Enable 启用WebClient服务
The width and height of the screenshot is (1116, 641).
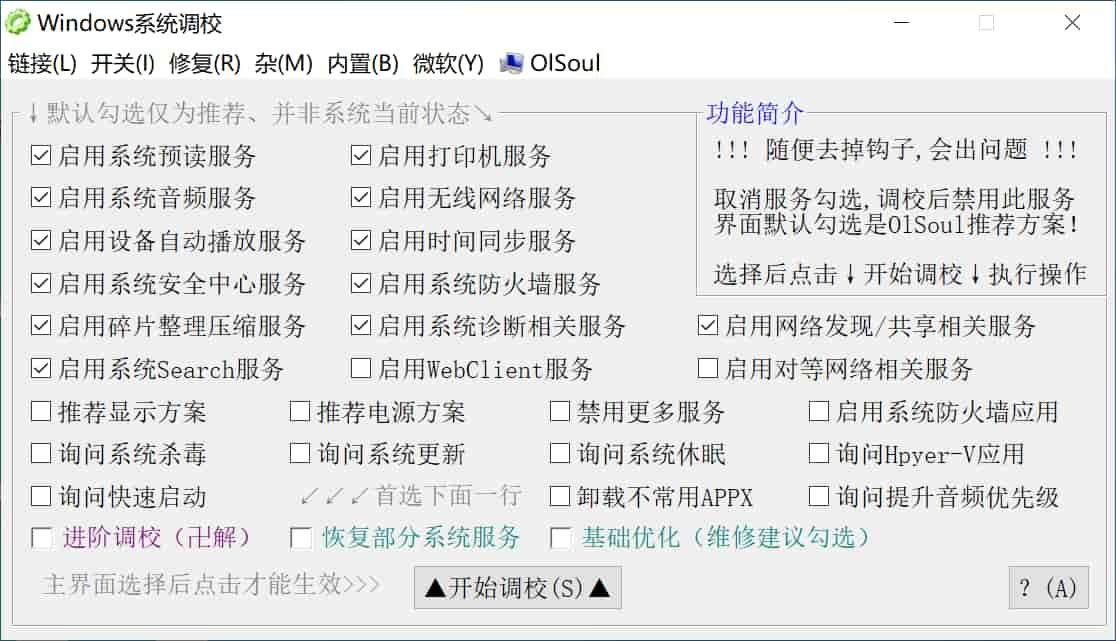pos(360,368)
